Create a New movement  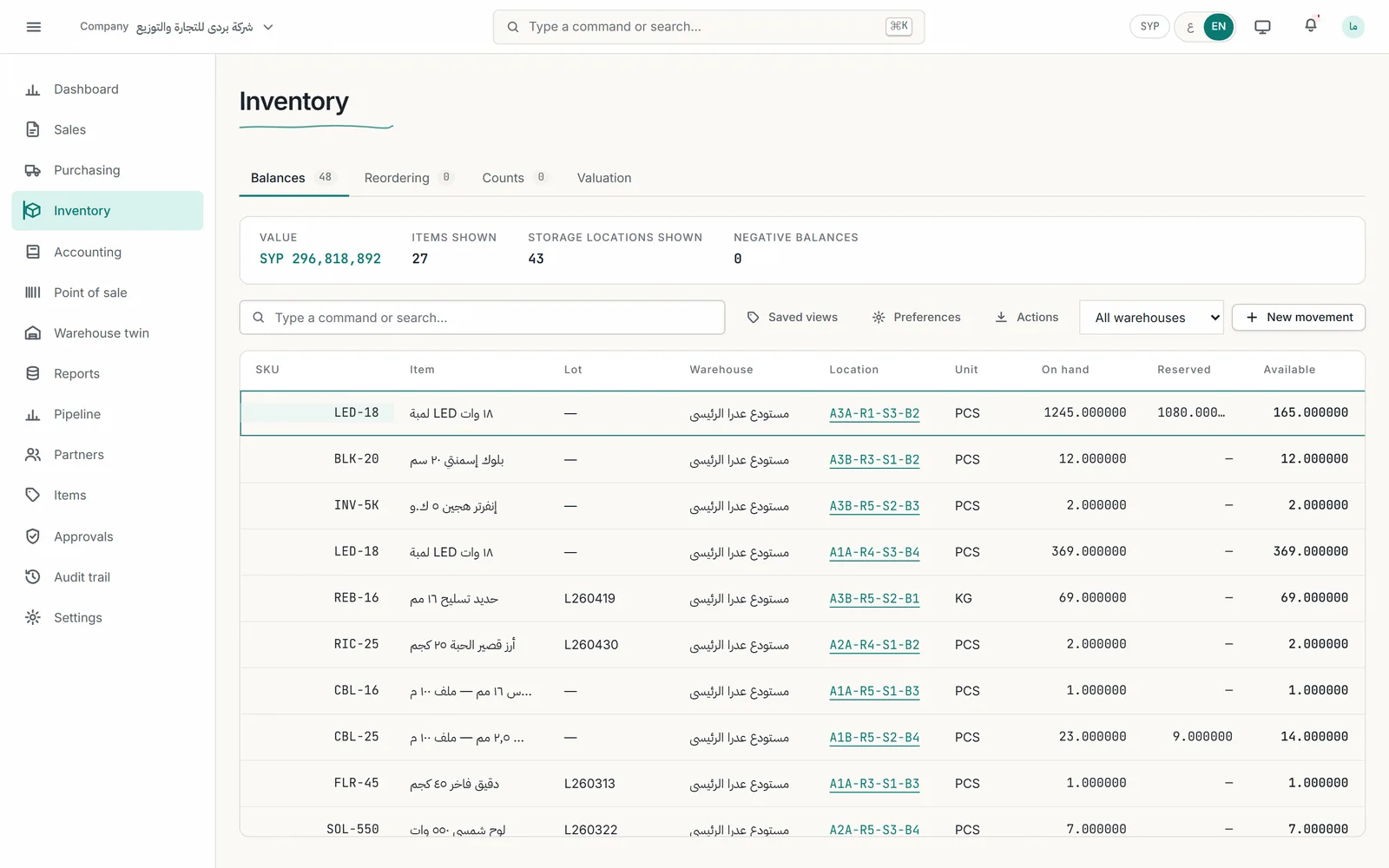[x=1299, y=318]
